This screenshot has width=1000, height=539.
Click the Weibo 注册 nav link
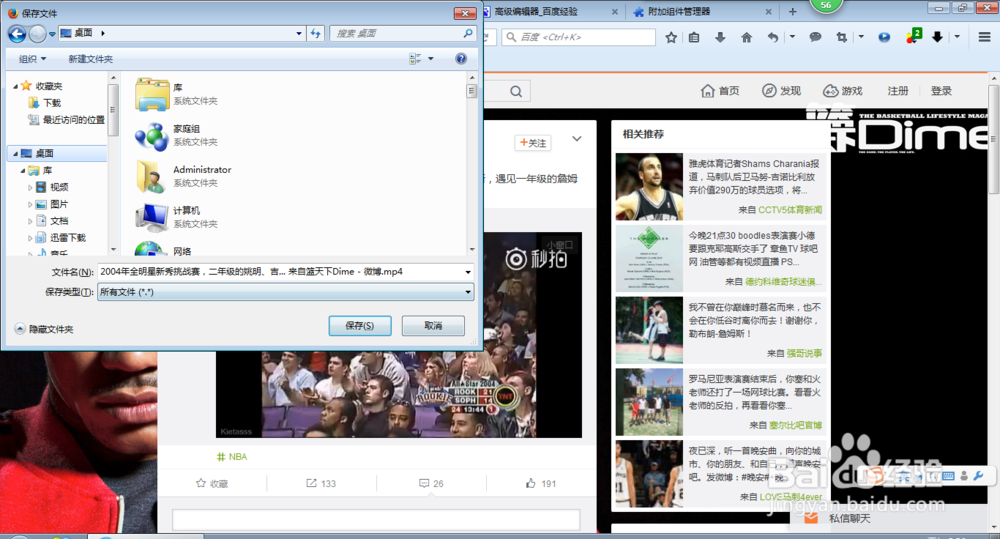point(898,91)
